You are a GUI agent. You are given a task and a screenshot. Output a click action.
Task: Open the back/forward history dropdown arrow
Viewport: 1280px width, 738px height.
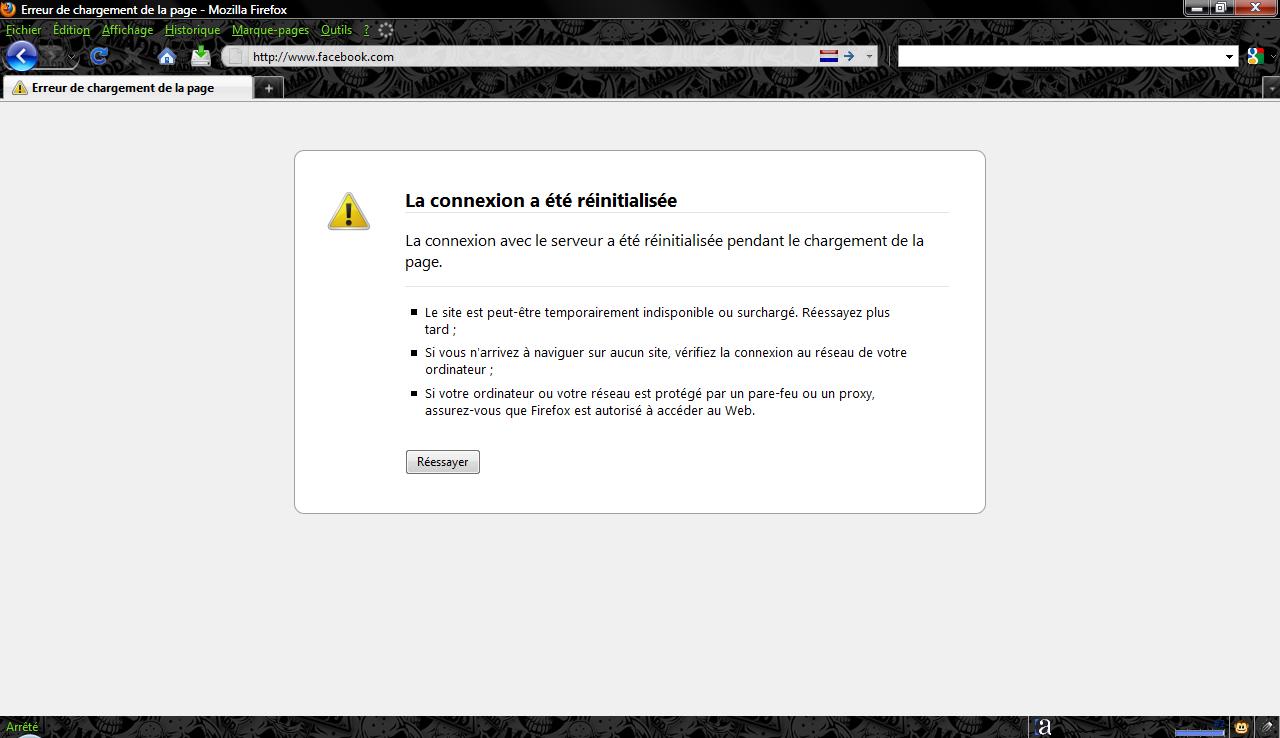pyautogui.click(x=72, y=57)
